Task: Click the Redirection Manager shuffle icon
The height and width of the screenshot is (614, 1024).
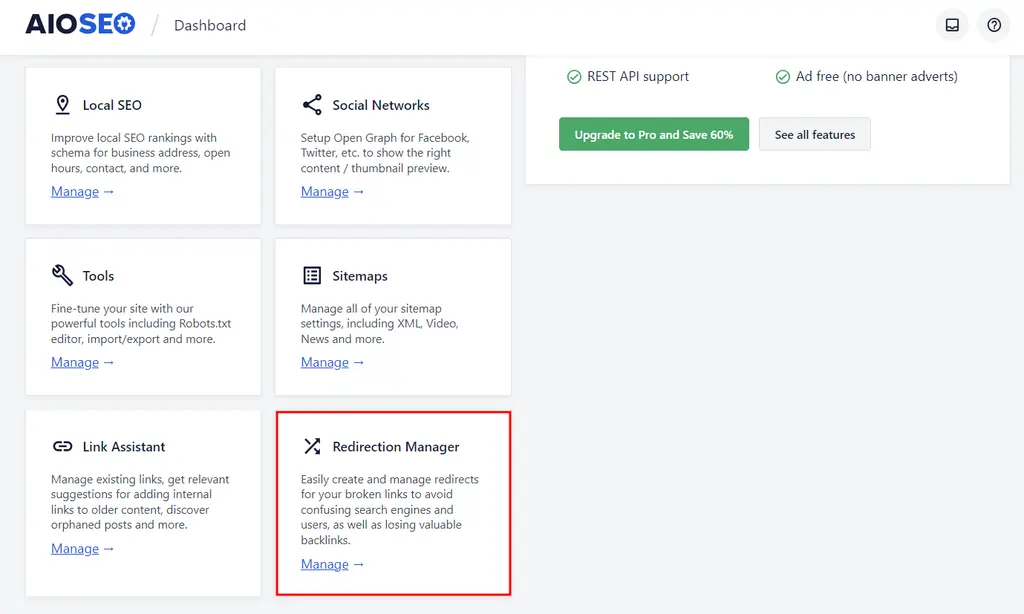Action: tap(312, 447)
